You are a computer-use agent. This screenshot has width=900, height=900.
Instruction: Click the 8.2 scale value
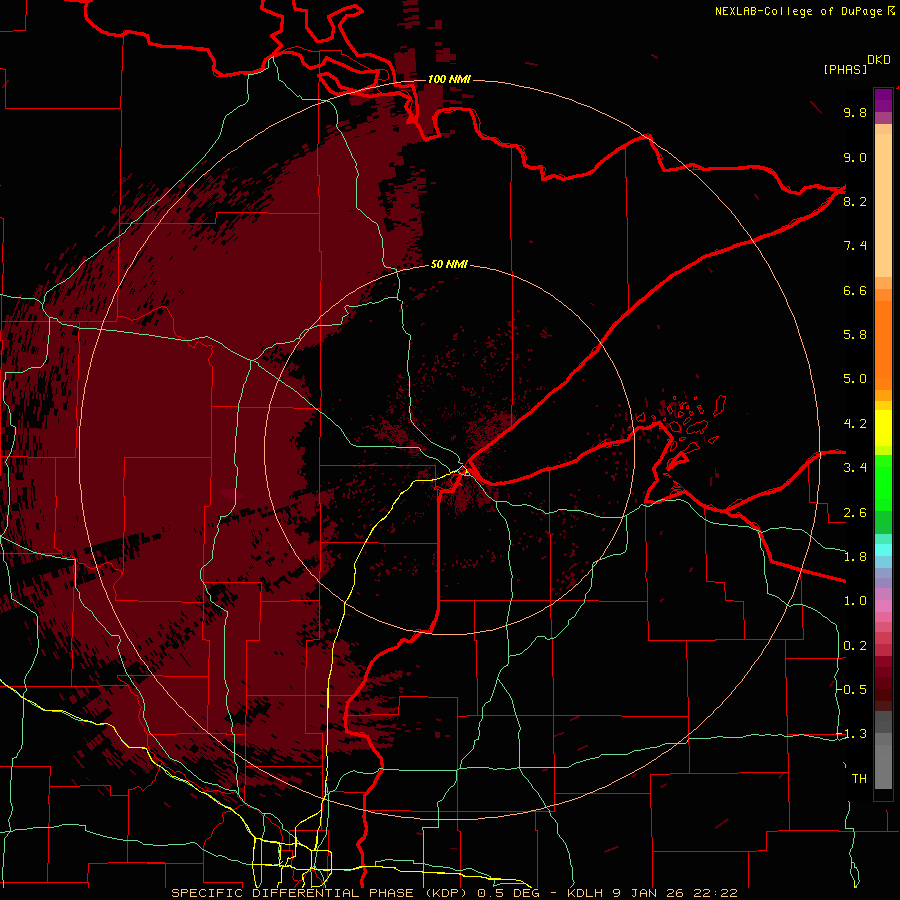855,201
